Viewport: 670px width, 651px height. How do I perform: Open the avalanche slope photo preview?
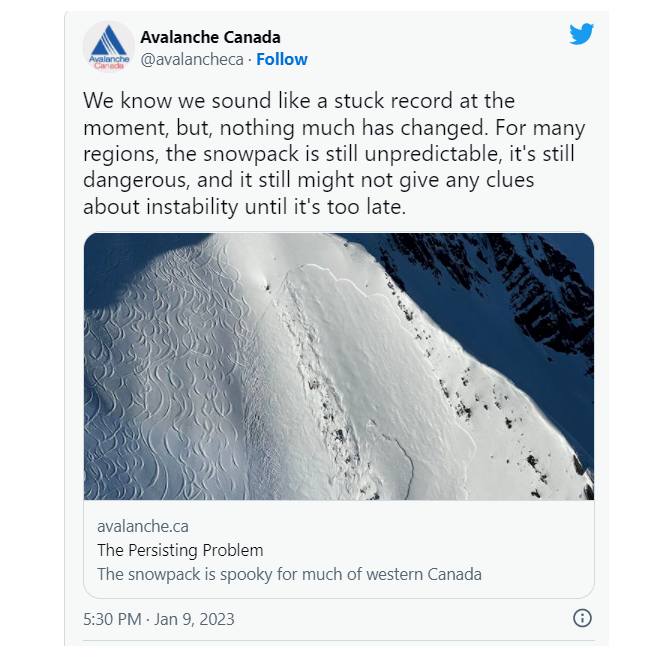pyautogui.click(x=339, y=367)
